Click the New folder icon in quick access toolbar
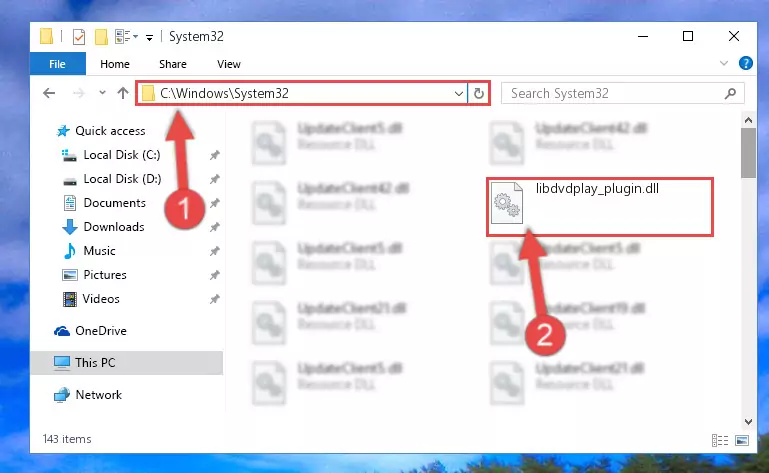The image size is (769, 473). coord(101,37)
